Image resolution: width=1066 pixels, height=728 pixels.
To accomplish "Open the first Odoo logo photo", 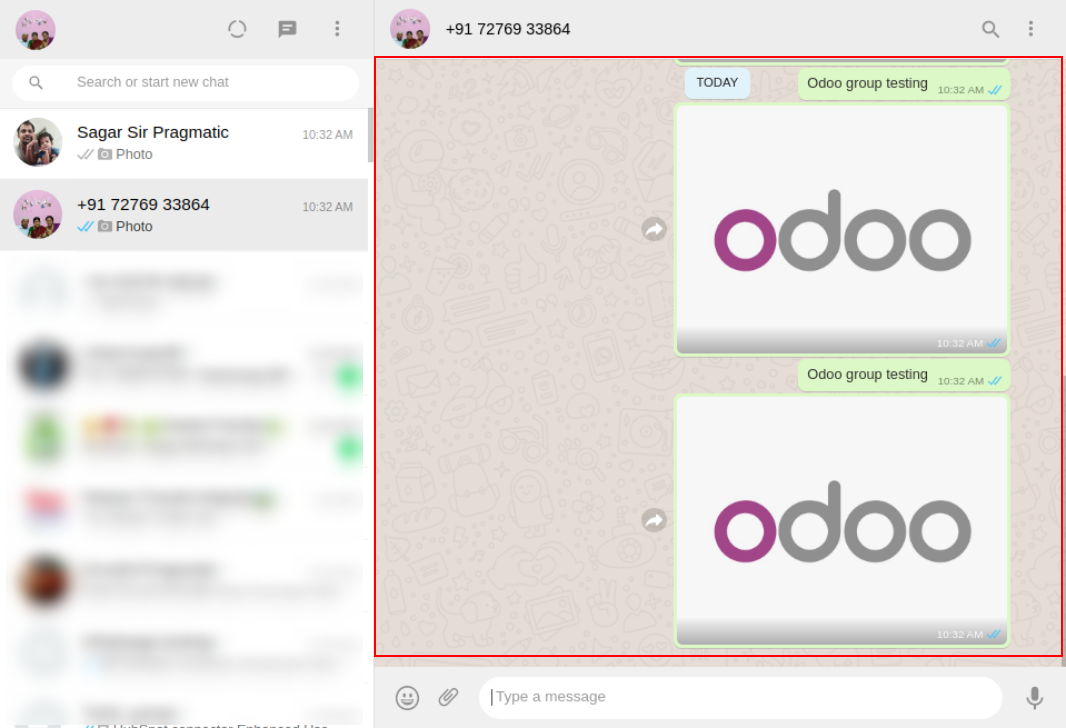I will pos(842,230).
